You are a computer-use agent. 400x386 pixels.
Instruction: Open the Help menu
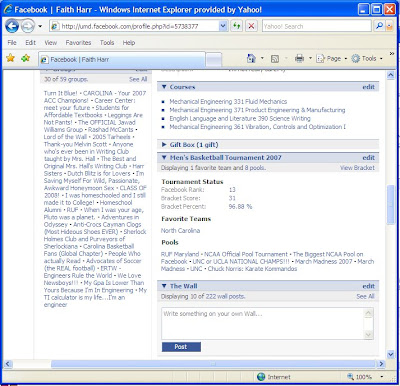129,43
